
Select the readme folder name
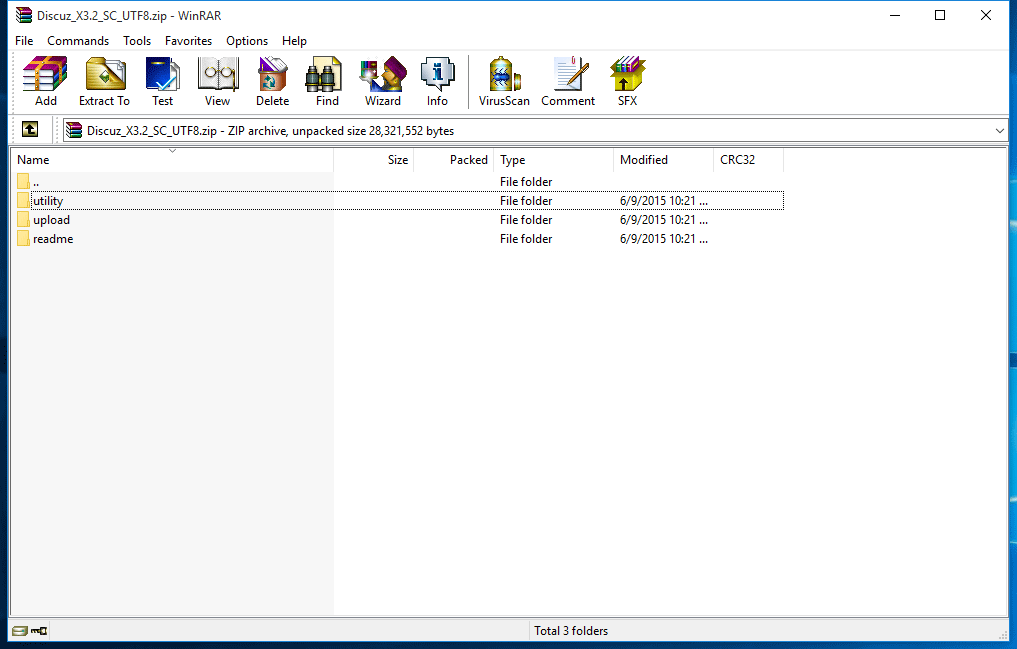pos(53,239)
